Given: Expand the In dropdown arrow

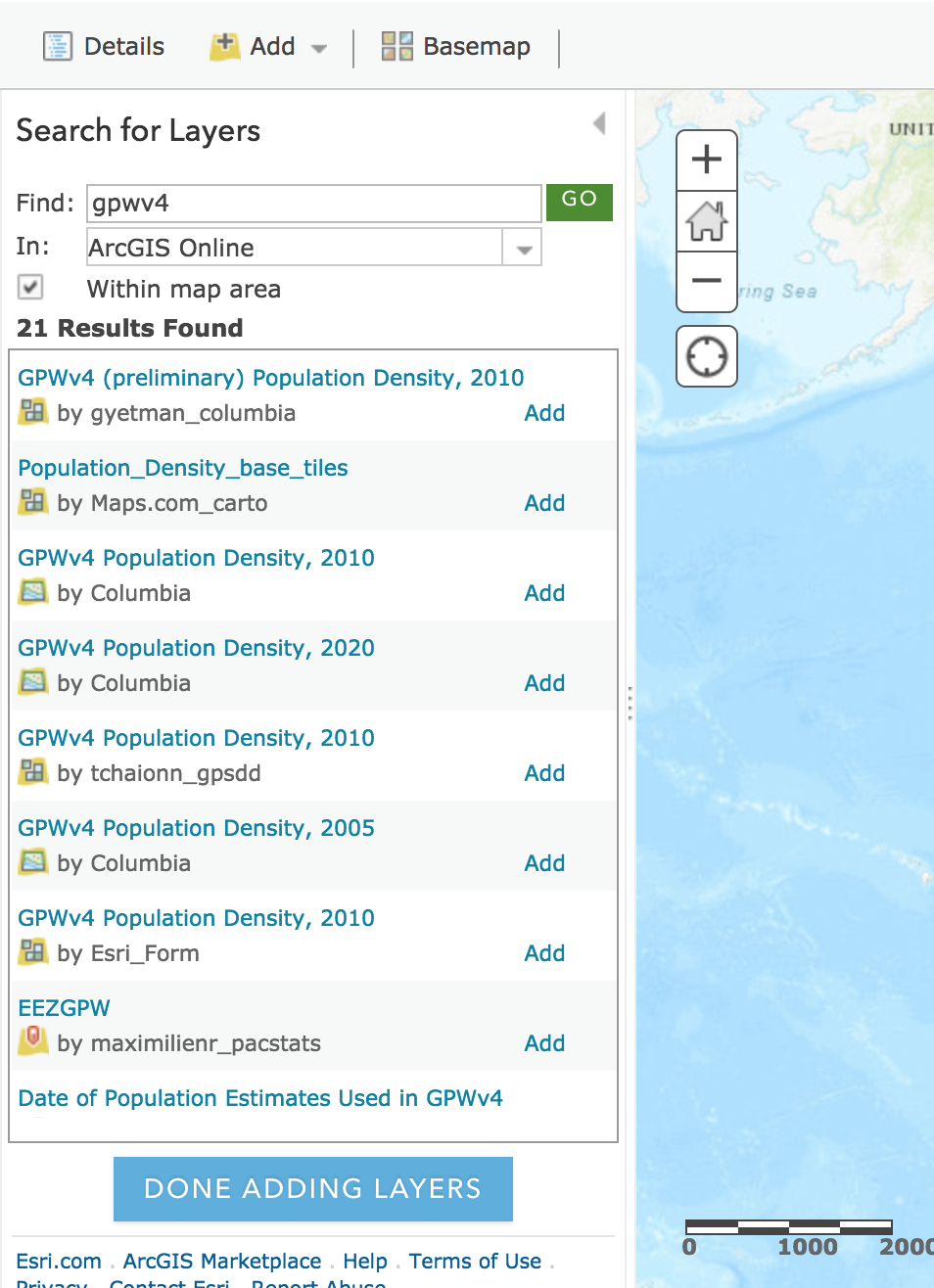Looking at the screenshot, I should tap(523, 249).
